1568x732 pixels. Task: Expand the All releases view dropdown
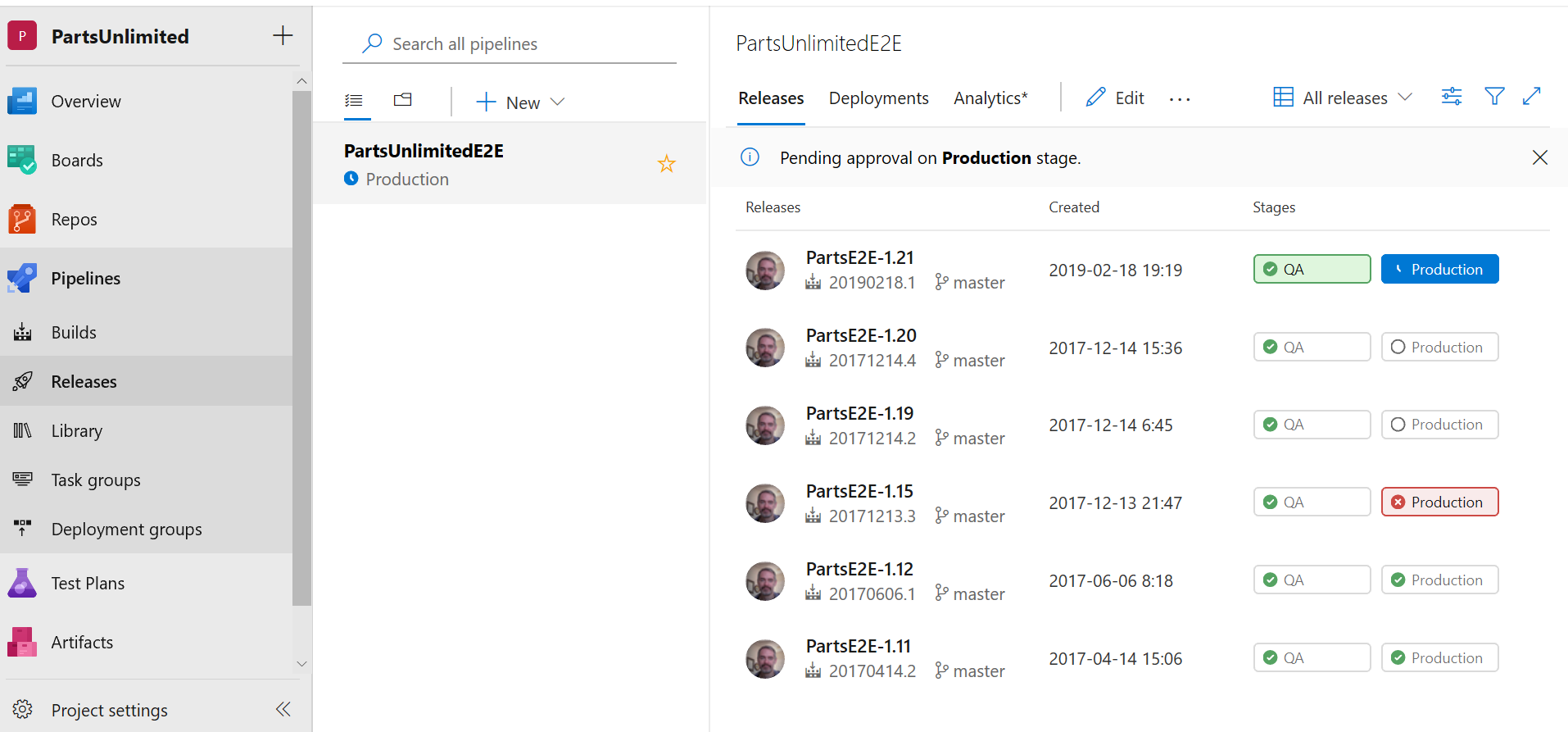tap(1344, 98)
